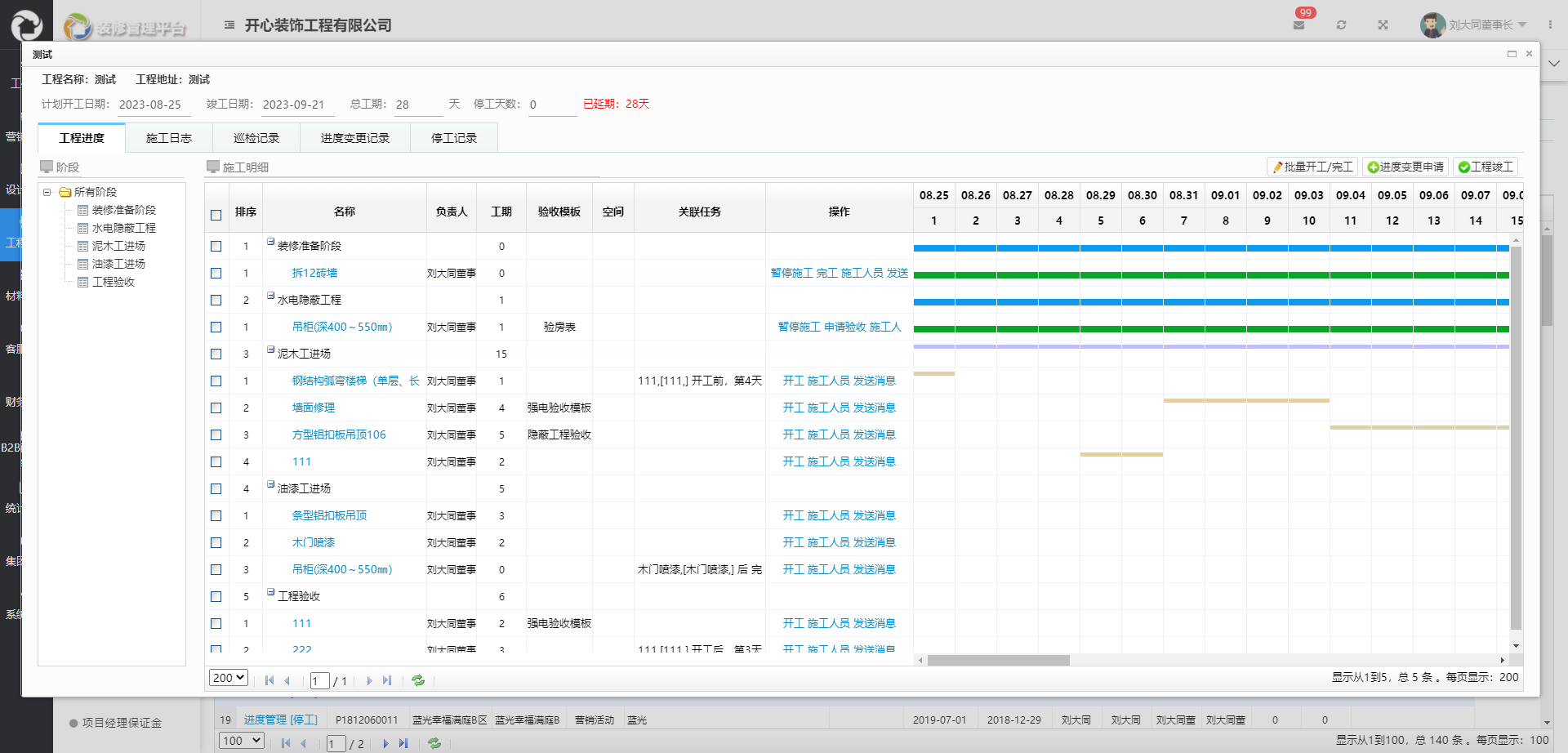The height and width of the screenshot is (753, 1568).
Task: Toggle fullscreen via the expand arrows icon
Action: point(1383,25)
